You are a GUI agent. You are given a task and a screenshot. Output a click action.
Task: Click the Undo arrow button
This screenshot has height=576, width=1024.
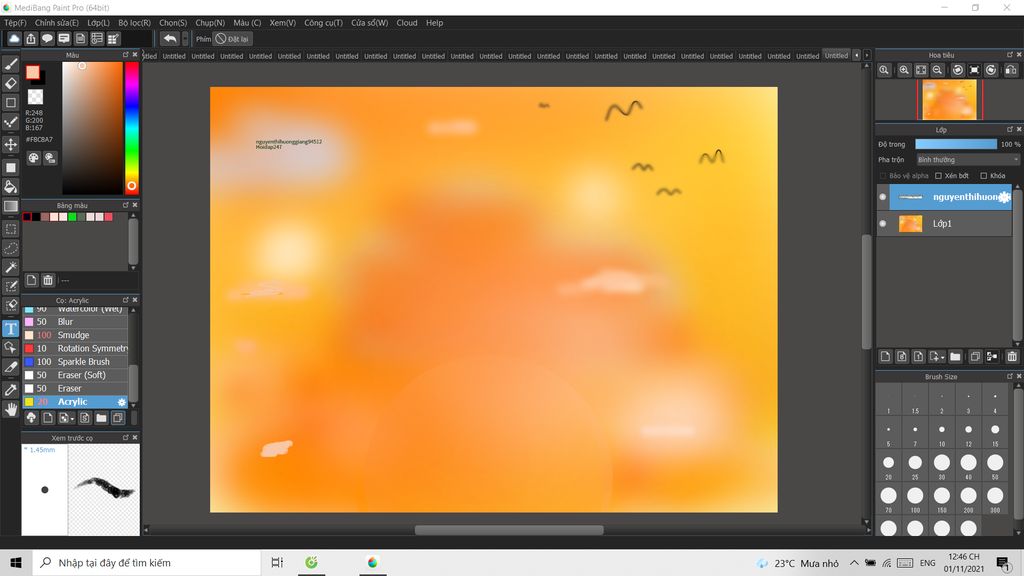tap(170, 39)
